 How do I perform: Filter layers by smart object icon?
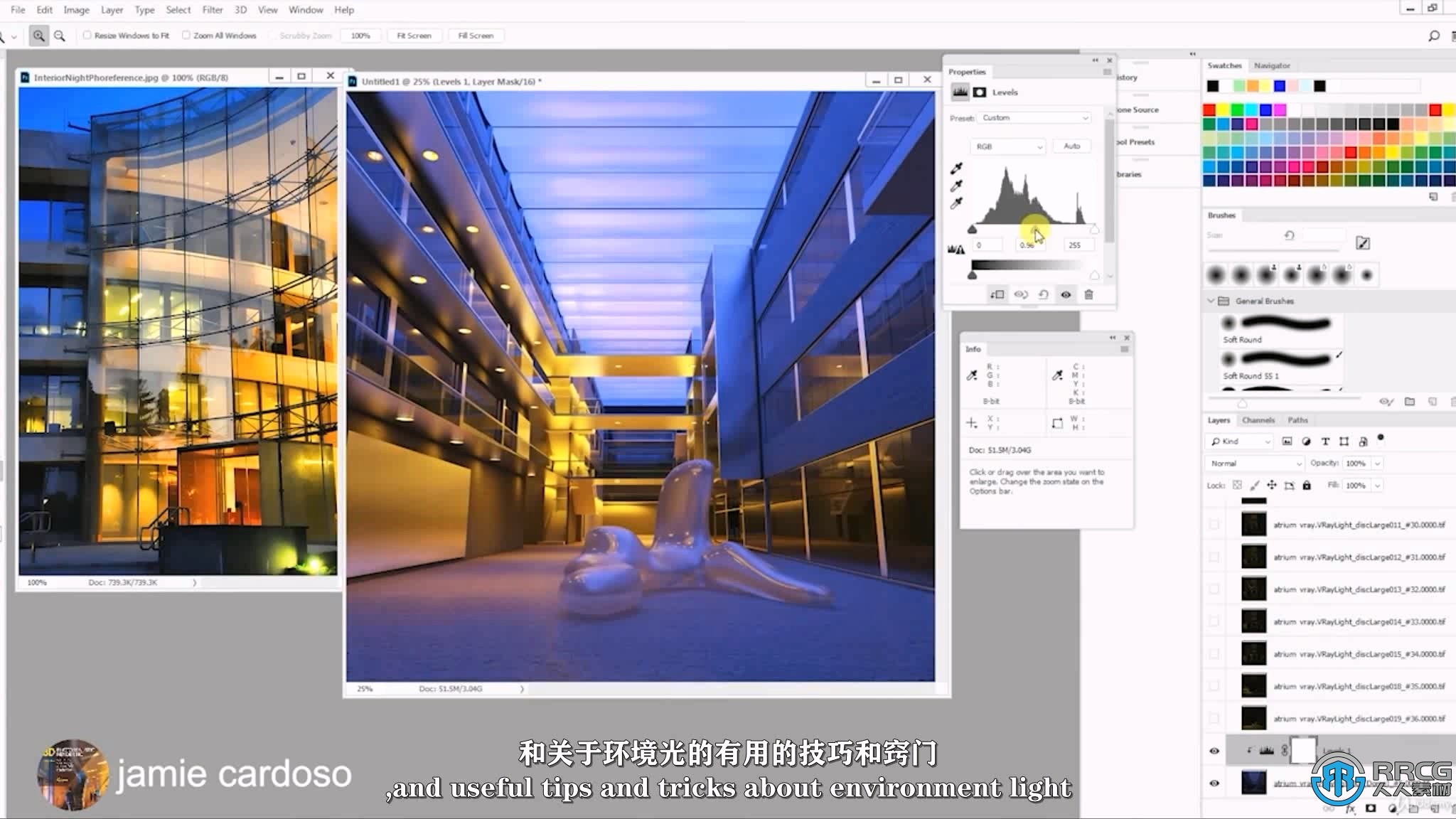point(1363,441)
